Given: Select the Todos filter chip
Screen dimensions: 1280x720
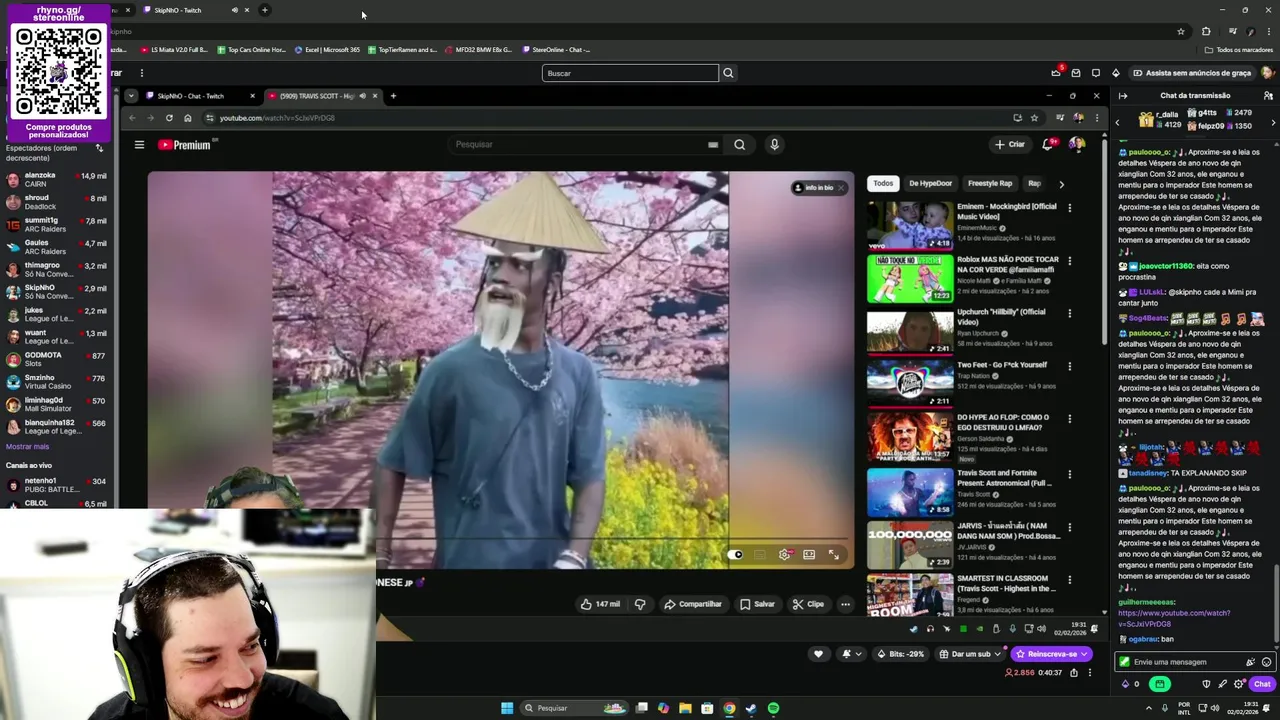Looking at the screenshot, I should pos(883,184).
